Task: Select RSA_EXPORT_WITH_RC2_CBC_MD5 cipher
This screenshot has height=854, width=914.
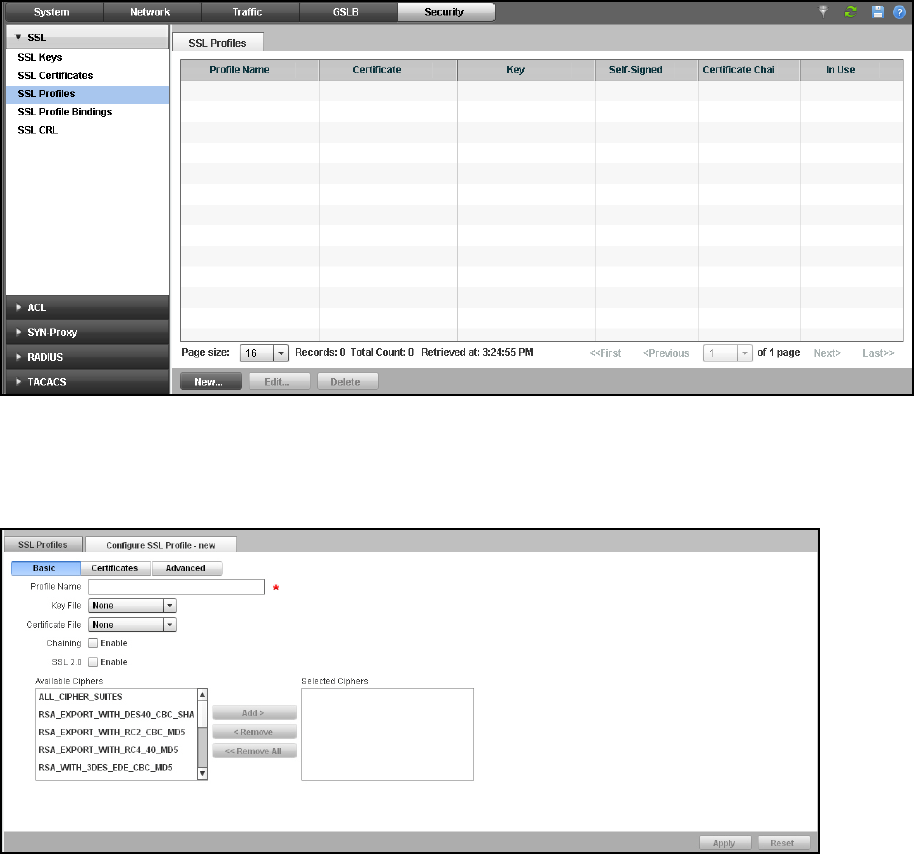Action: (116, 732)
